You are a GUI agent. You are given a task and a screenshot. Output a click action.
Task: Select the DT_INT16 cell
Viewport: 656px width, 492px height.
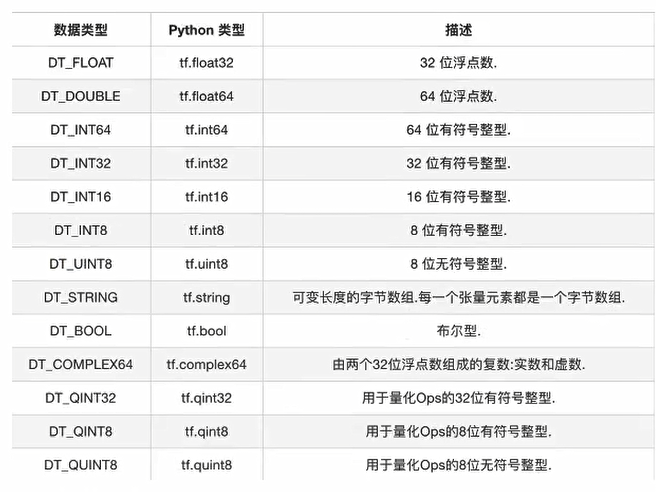pos(81,197)
